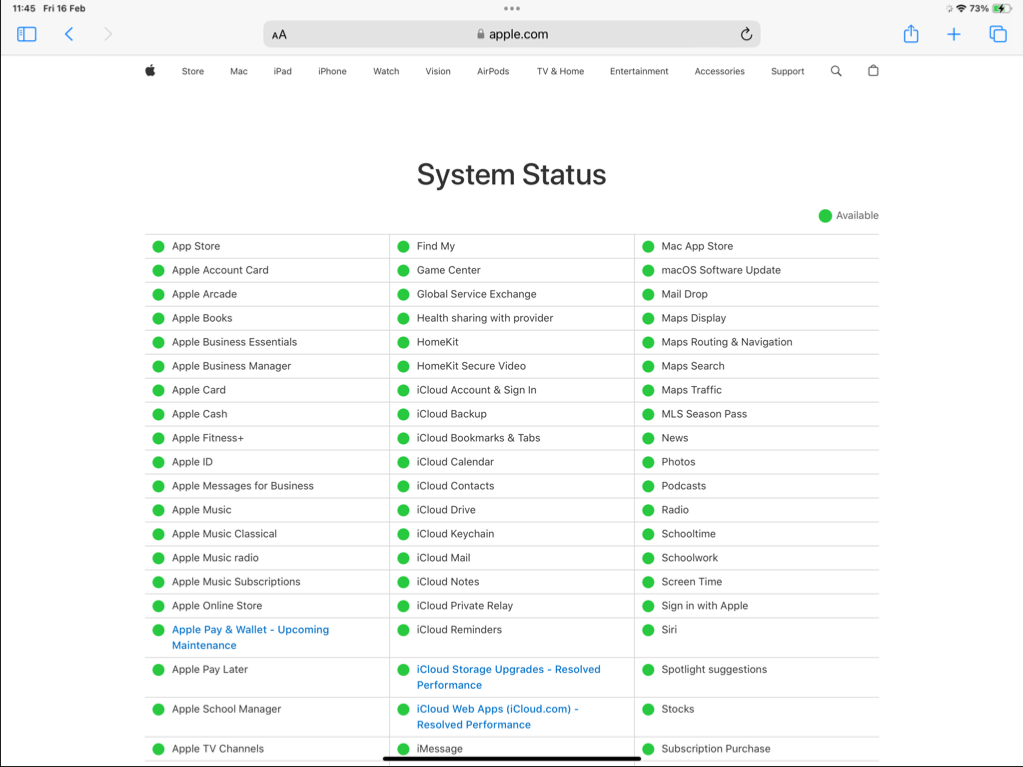1023x767 pixels.
Task: Click the Apple Business Essentials row
Action: [x=267, y=342]
